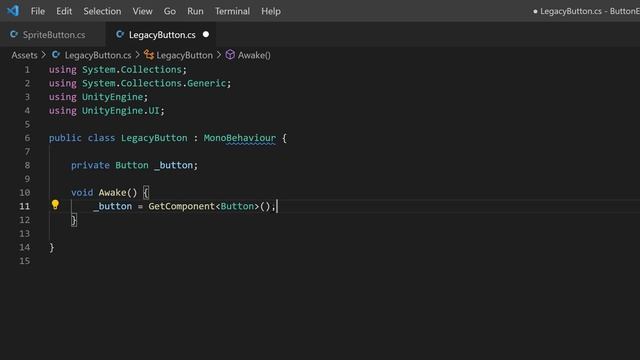Open the View menu

coord(142,11)
